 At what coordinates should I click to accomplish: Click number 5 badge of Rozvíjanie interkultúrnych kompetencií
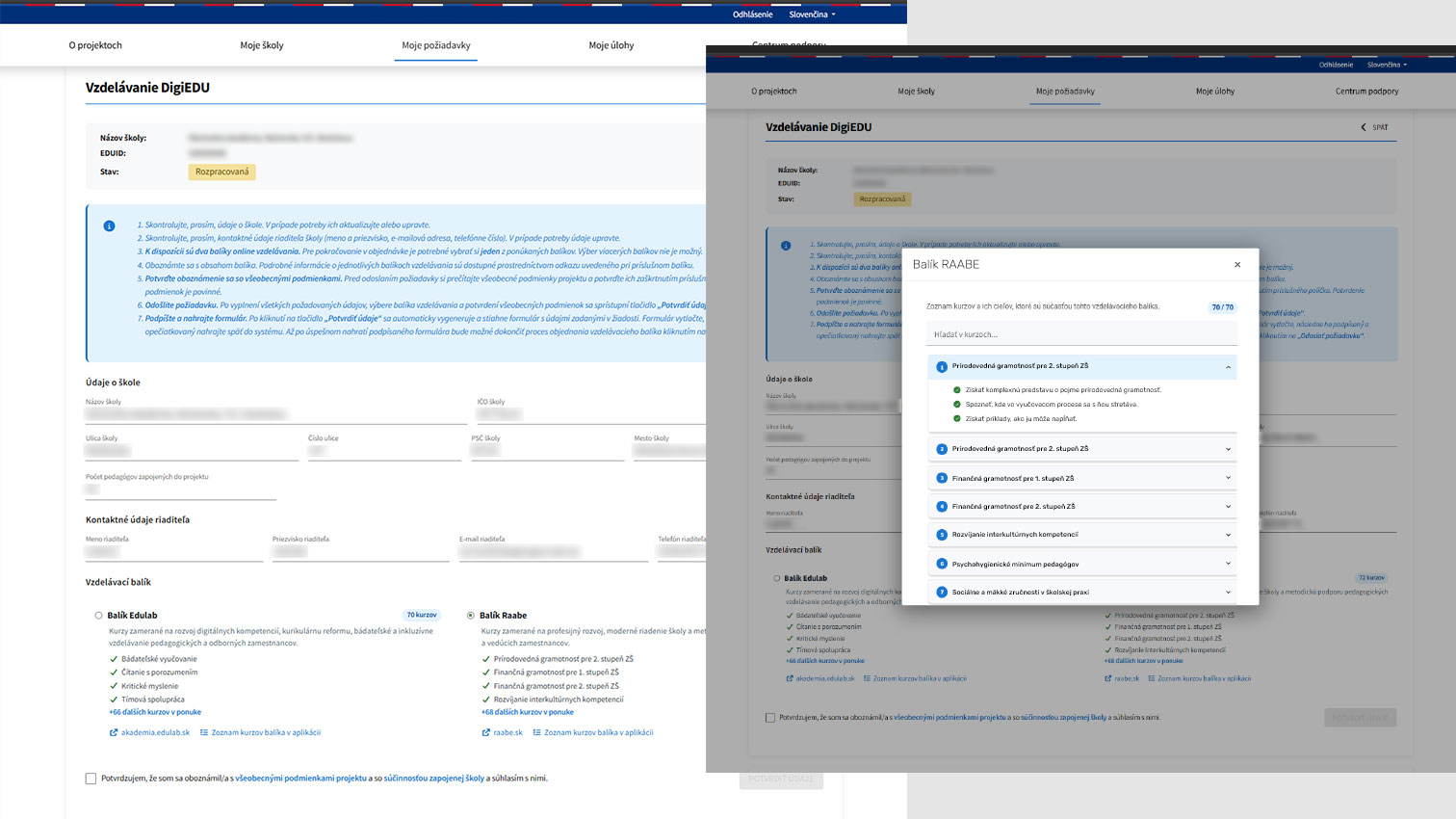(942, 535)
